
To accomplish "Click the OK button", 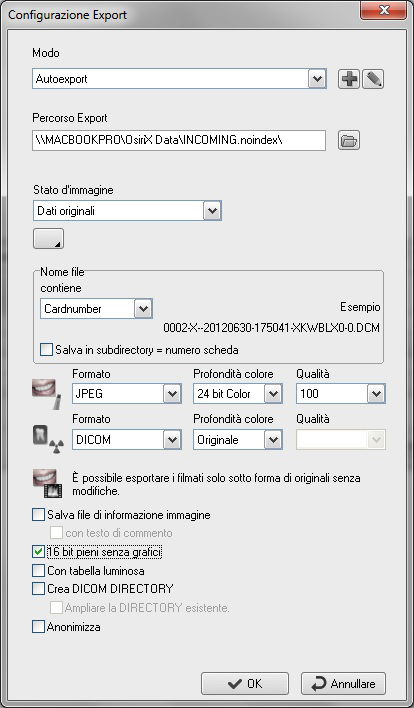I will [245, 684].
